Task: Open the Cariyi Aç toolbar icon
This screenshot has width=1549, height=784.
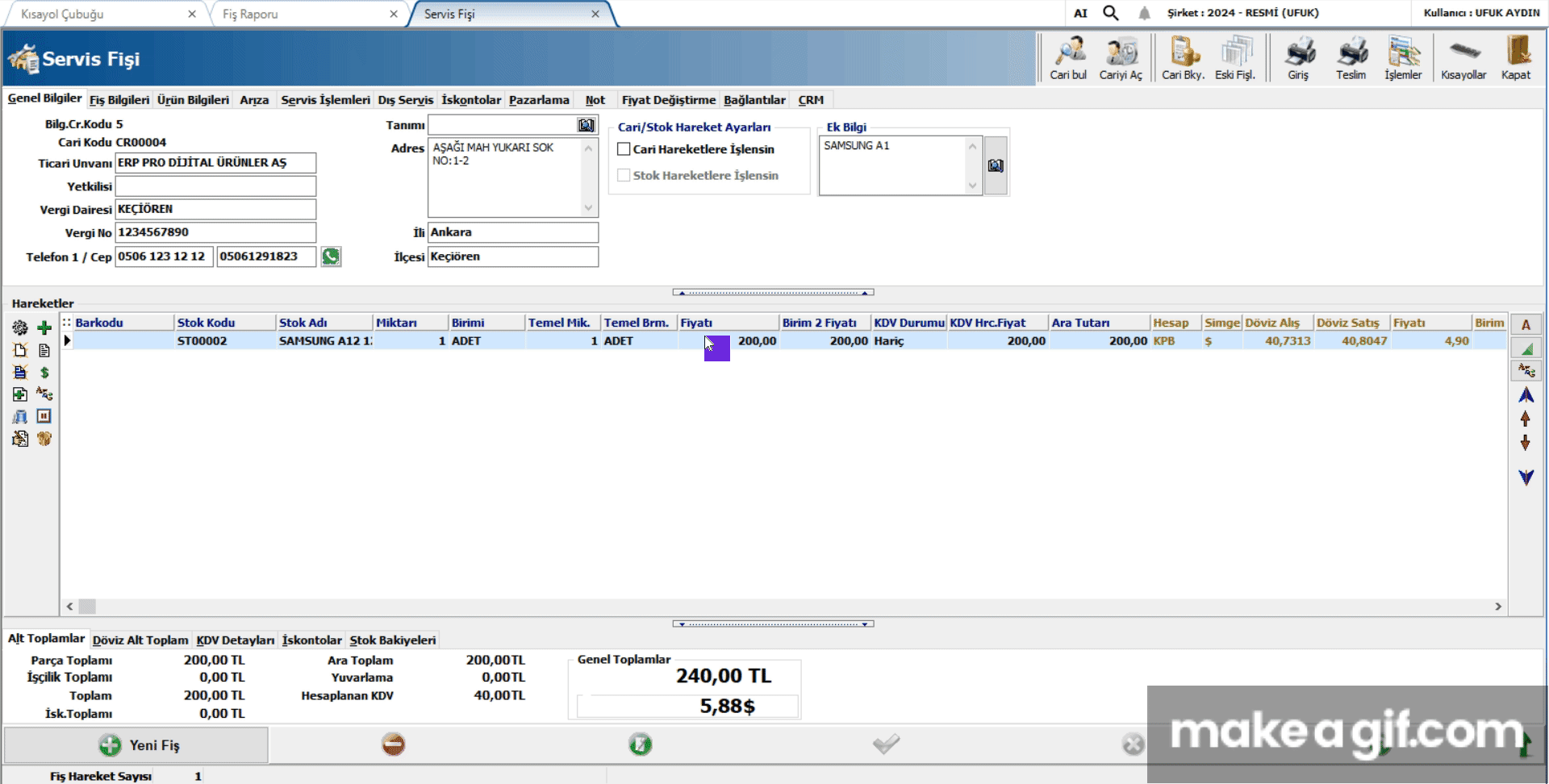Action: [x=1121, y=57]
